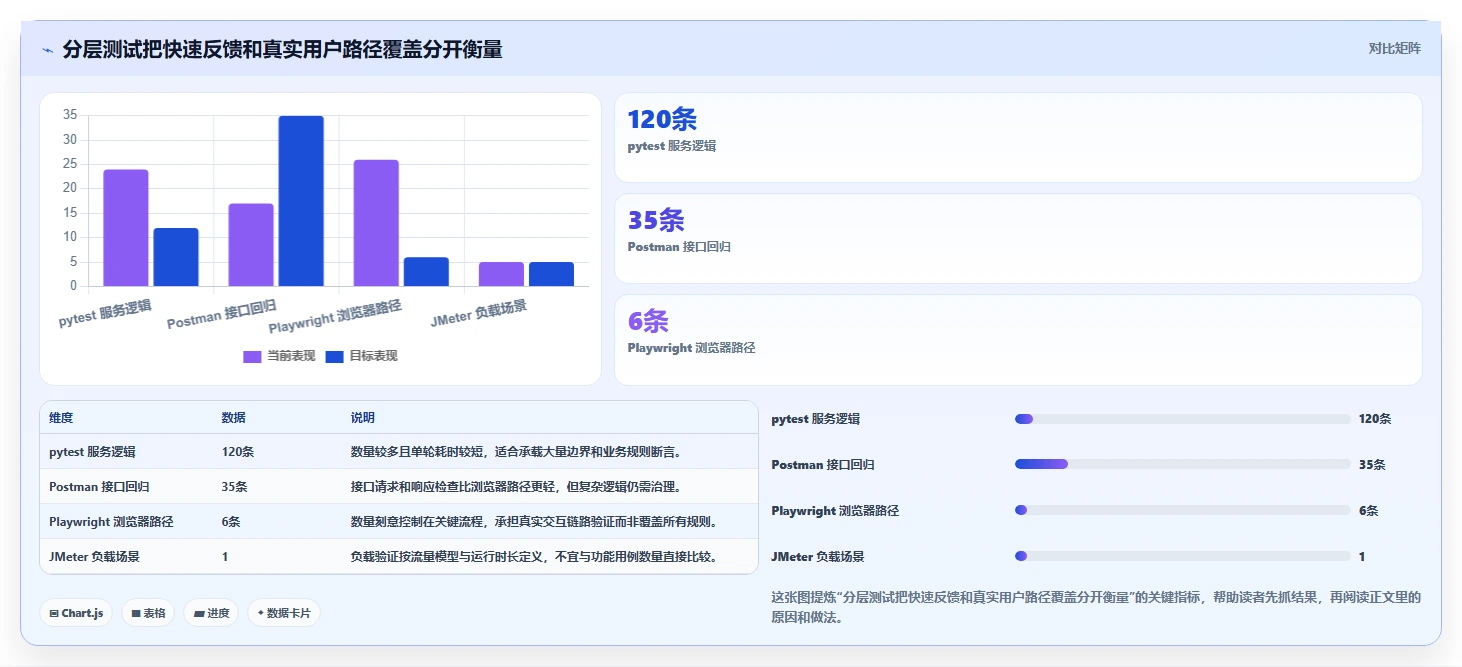Click the blue JMeter 目标表现 bar
This screenshot has height=667, width=1462.
coord(551,274)
